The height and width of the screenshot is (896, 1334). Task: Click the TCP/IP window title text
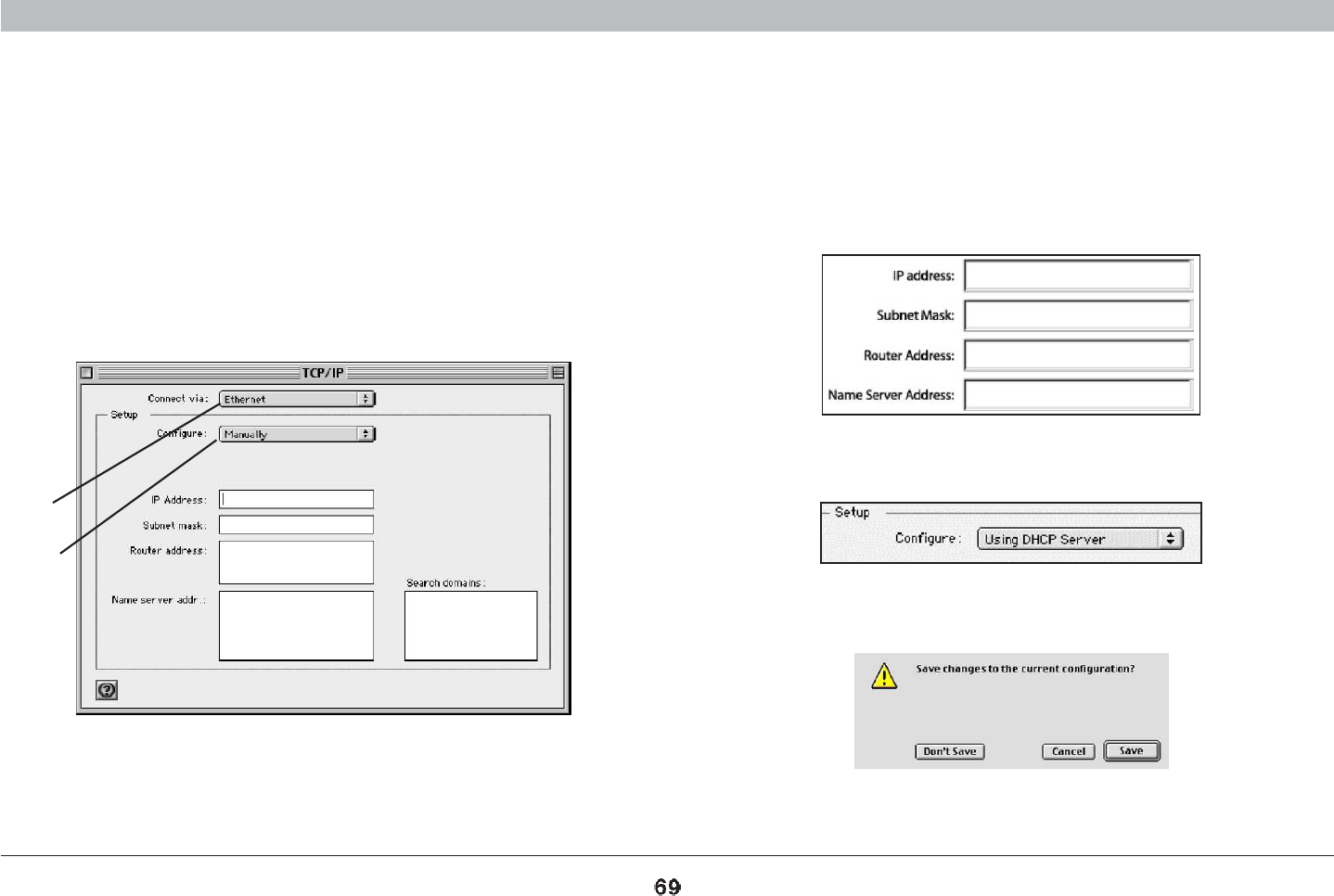point(323,373)
